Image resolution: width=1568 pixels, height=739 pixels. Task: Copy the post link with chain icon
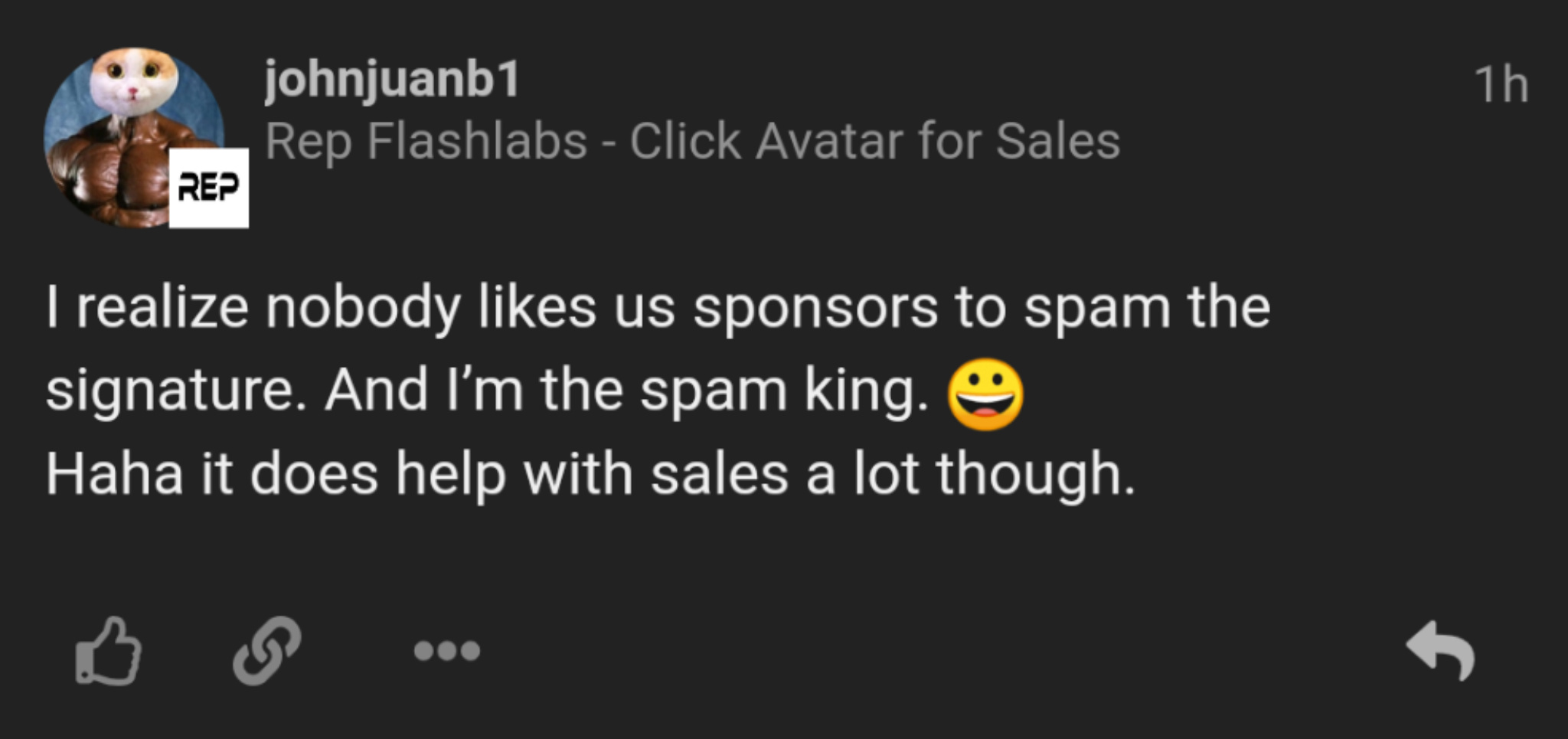(266, 651)
